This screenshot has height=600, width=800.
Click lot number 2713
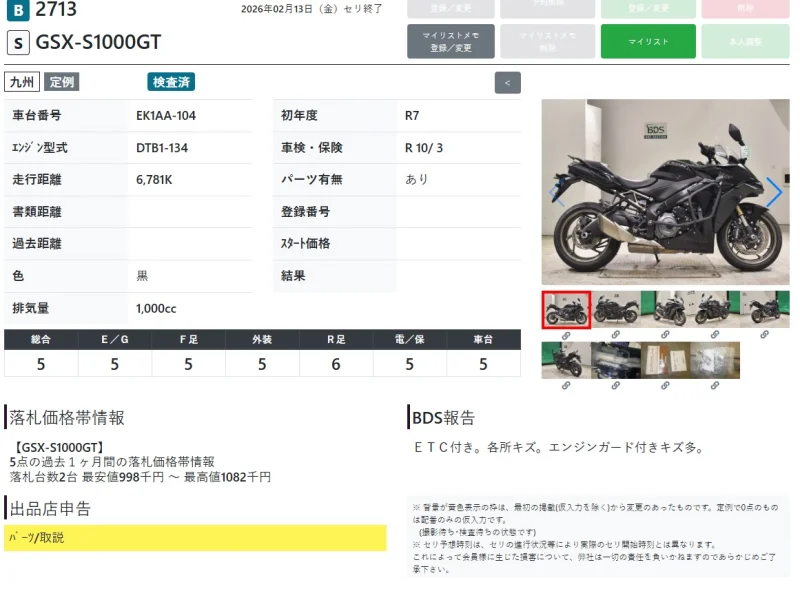[56, 9]
